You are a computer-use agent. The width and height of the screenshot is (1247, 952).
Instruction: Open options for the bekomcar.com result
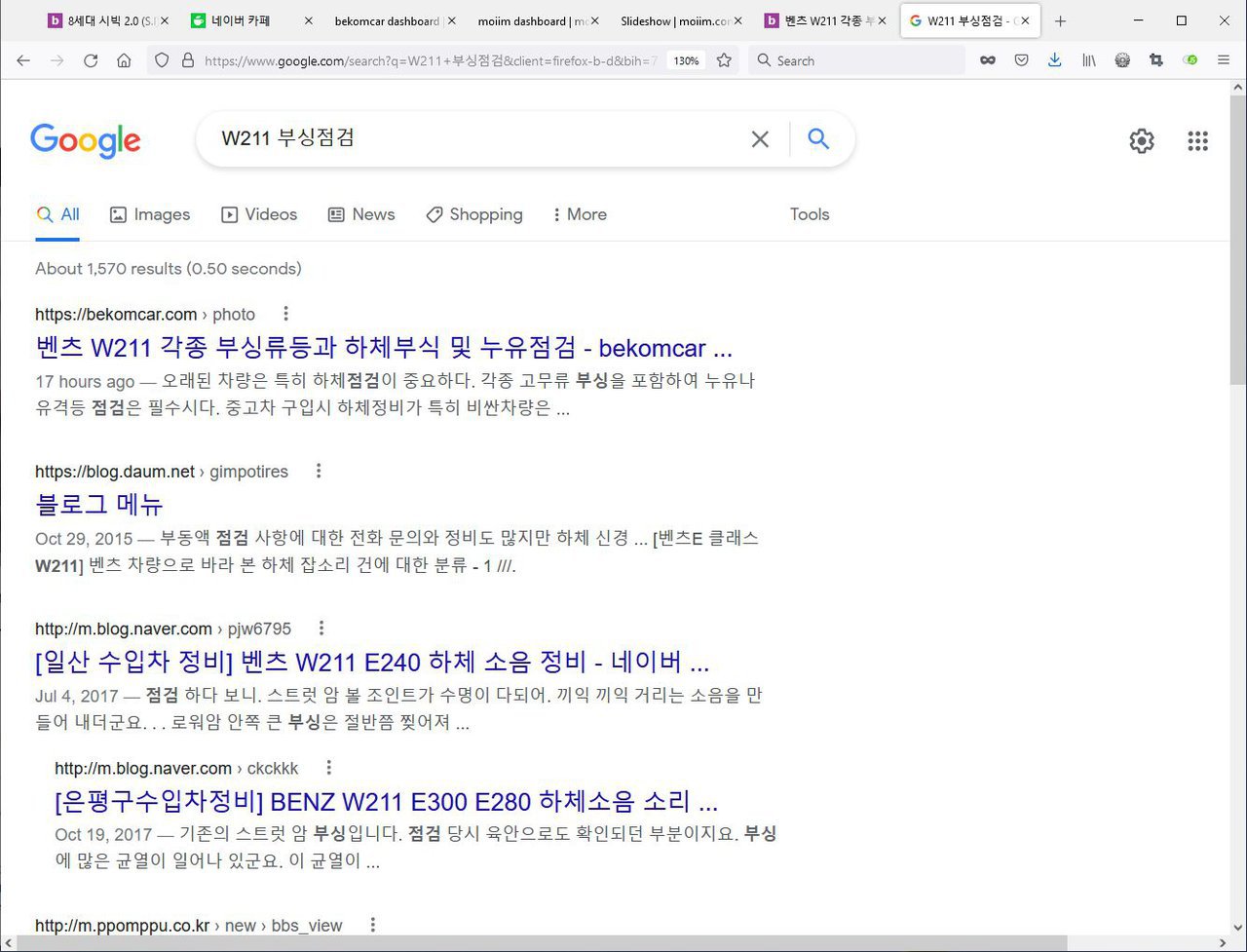[285, 314]
